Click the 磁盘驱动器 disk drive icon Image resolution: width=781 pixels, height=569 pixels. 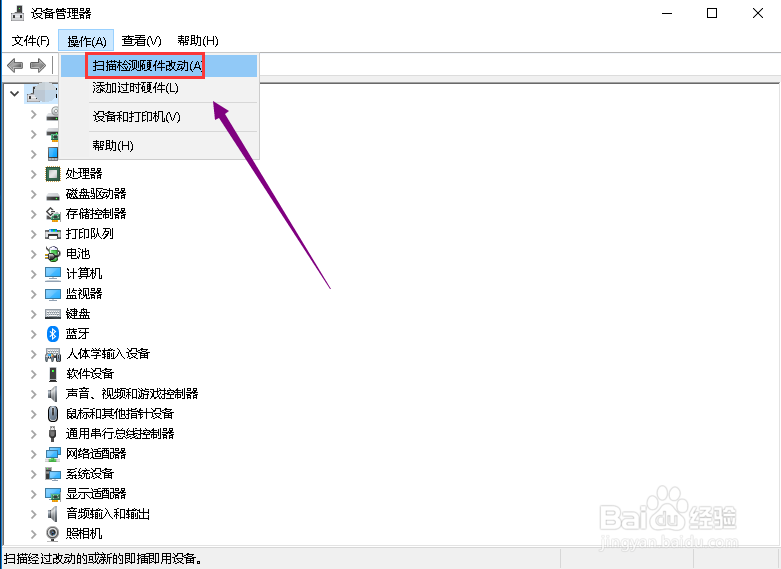(53, 195)
